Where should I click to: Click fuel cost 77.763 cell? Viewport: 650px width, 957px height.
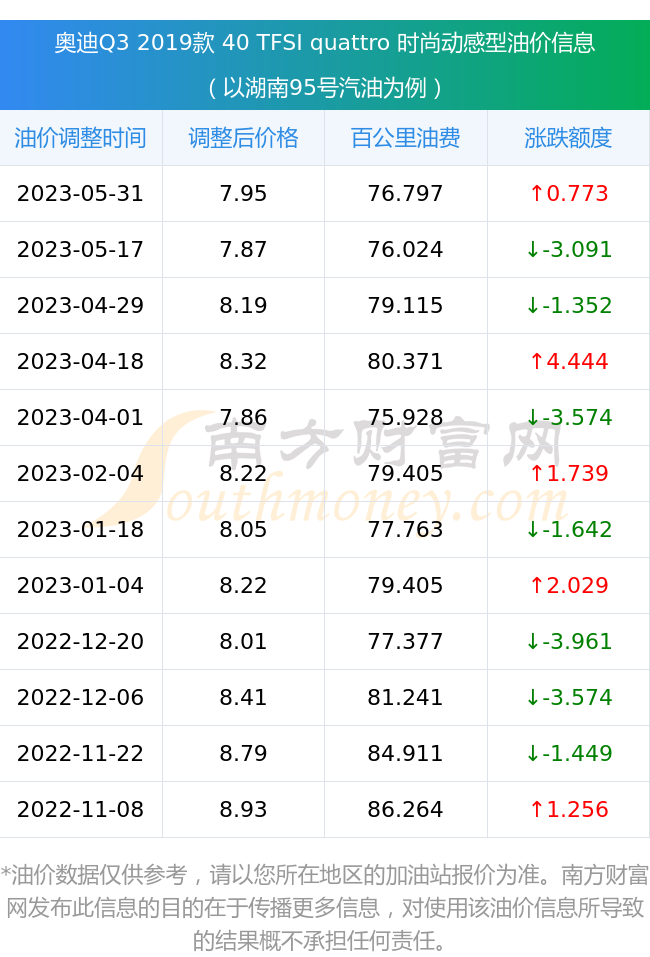point(405,529)
